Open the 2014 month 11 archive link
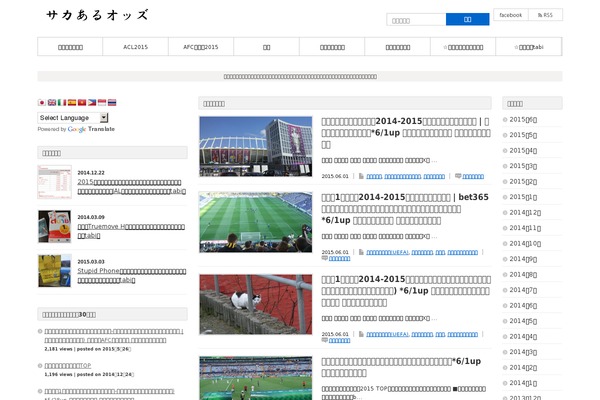The height and width of the screenshot is (400, 600). tap(525, 228)
